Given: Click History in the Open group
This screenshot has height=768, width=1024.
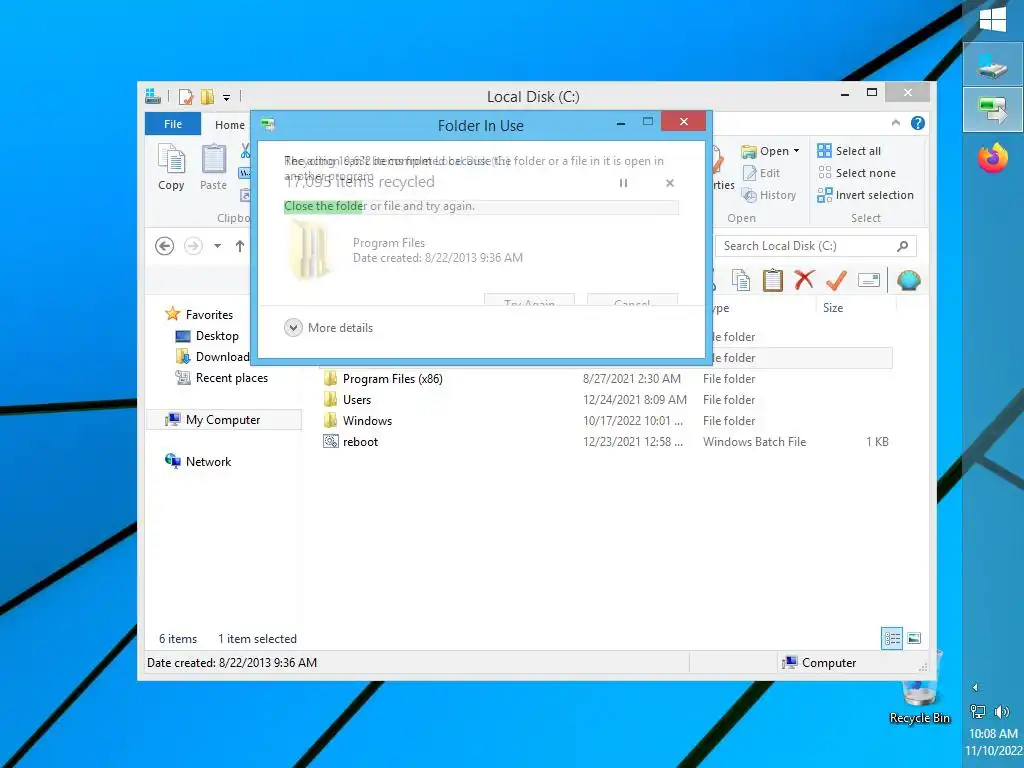Looking at the screenshot, I should click(769, 195).
